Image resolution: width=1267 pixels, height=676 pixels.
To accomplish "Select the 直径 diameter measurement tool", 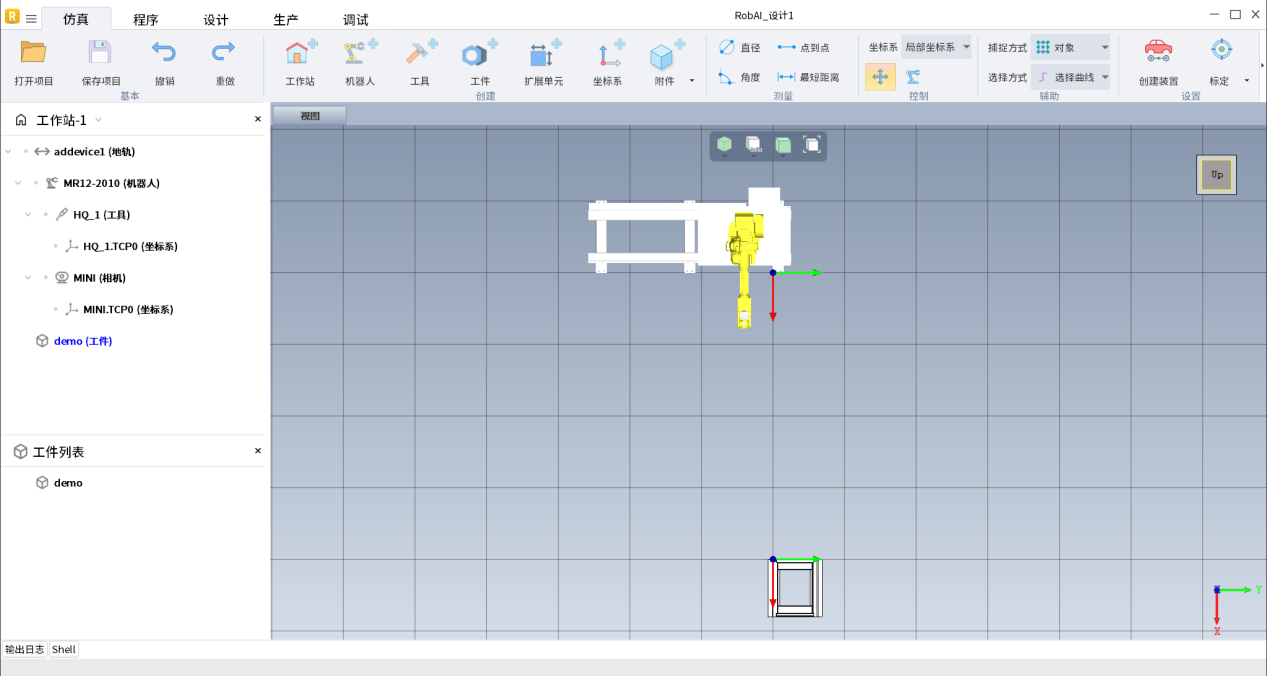I will 739,47.
